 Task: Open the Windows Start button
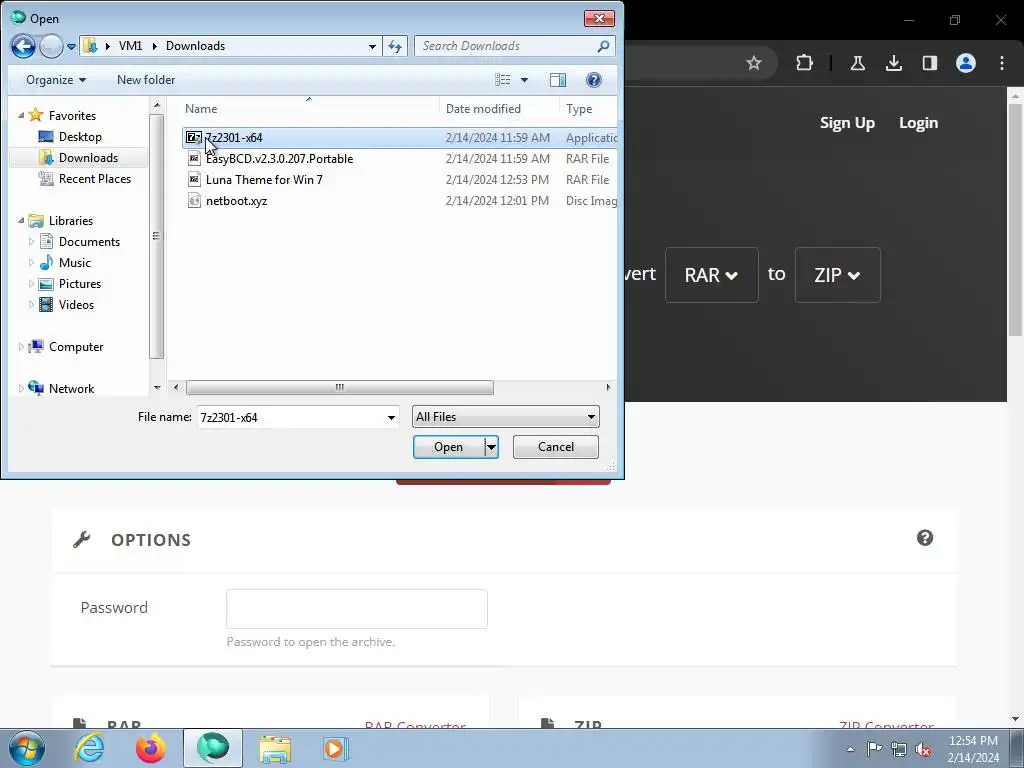click(x=26, y=748)
